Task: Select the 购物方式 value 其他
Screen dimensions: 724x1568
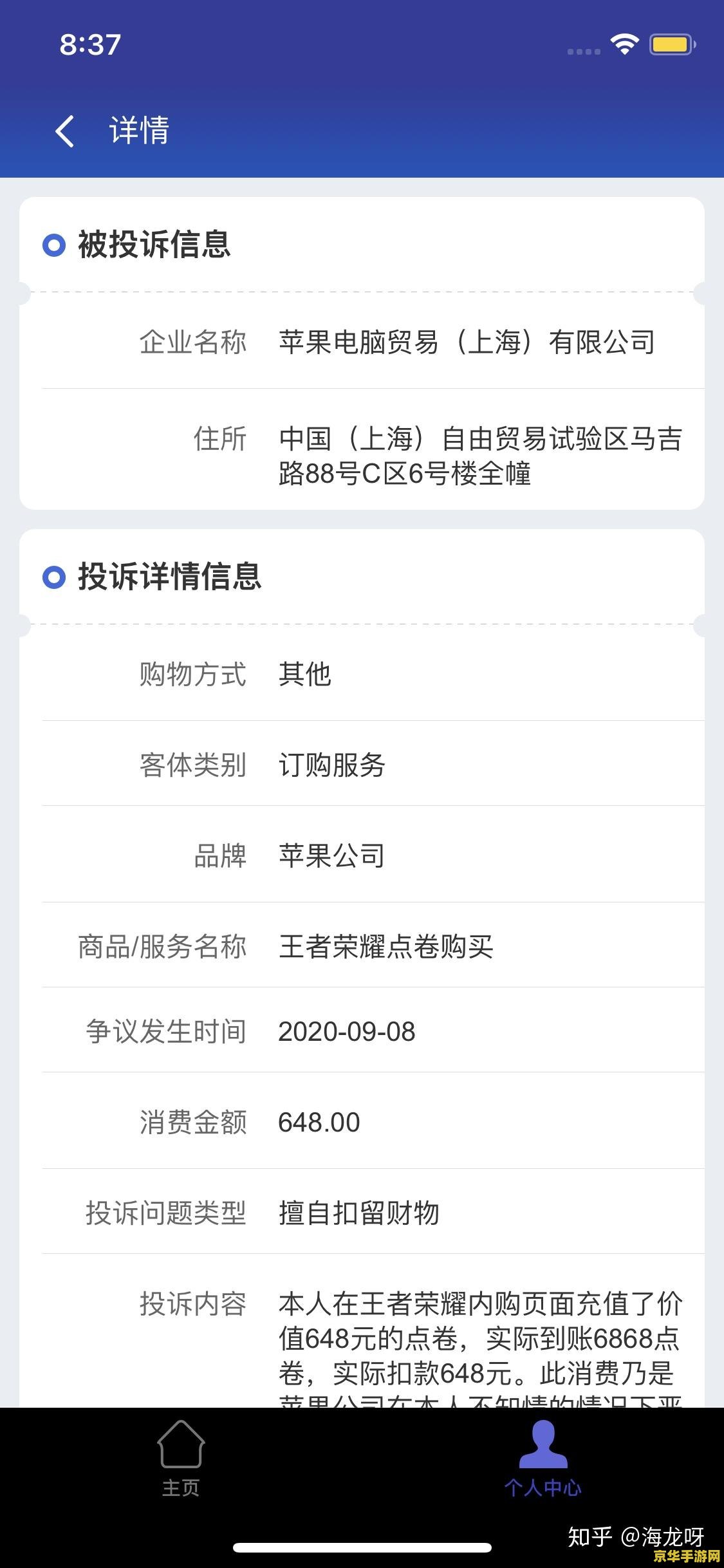Action: [x=305, y=674]
